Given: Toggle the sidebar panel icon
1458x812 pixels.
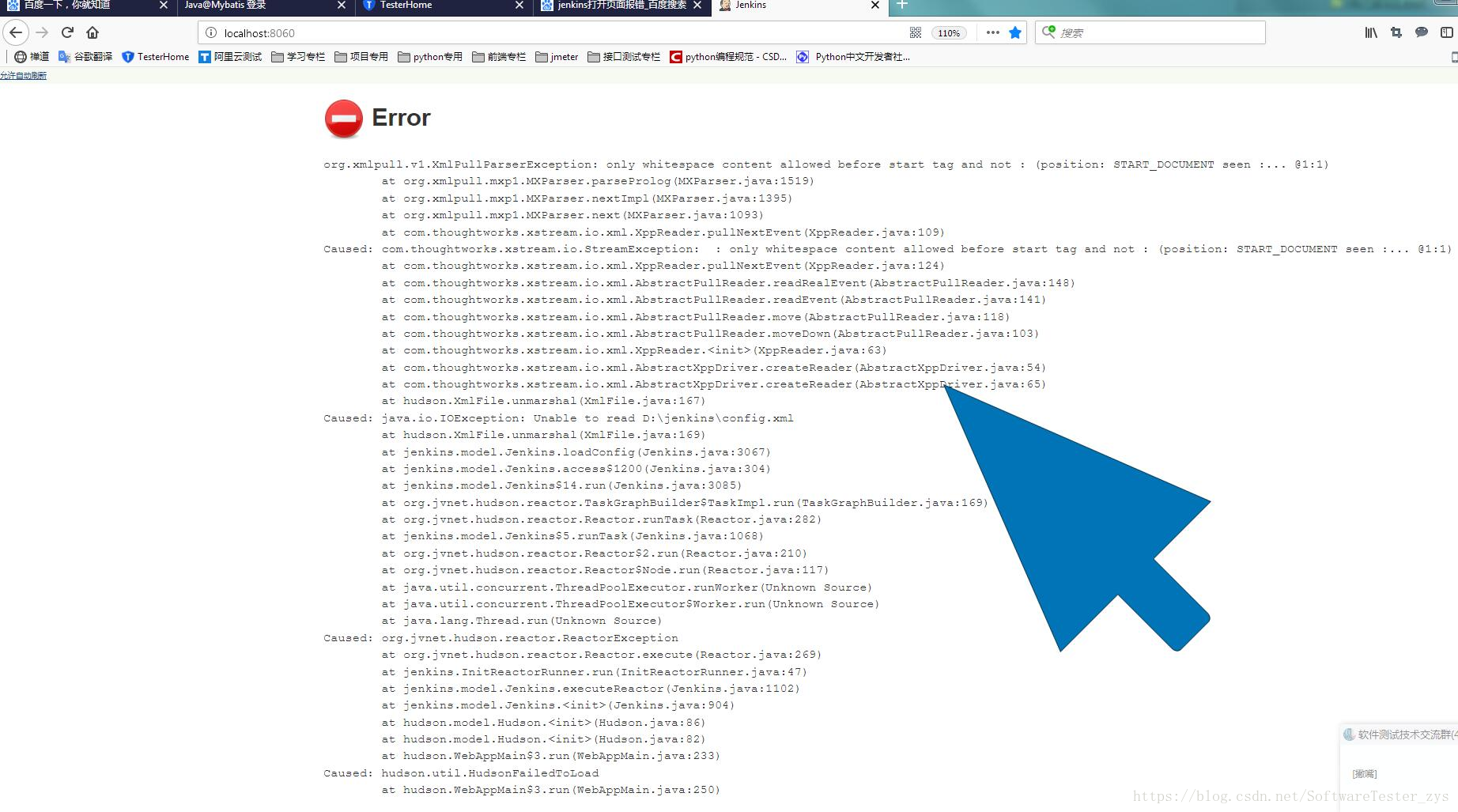Looking at the screenshot, I should [x=1446, y=32].
